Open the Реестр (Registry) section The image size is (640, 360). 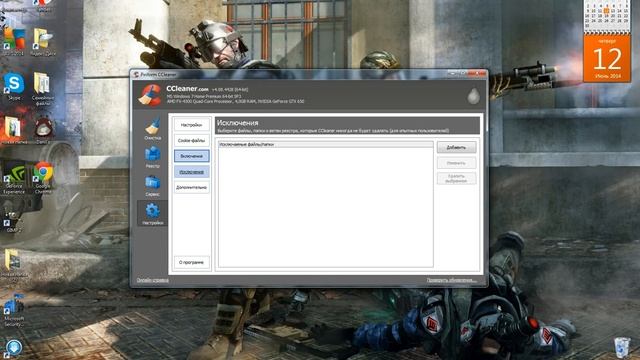coord(153,157)
